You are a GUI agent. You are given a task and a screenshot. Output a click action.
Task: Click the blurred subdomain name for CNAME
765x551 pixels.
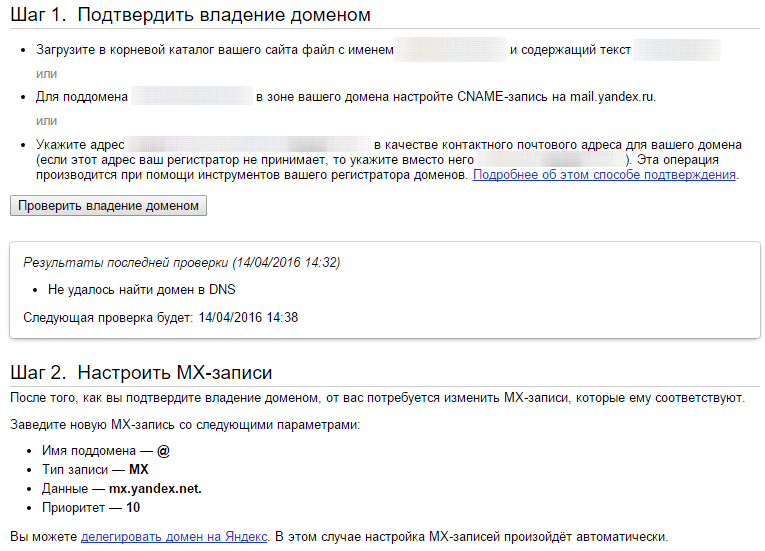click(x=192, y=97)
